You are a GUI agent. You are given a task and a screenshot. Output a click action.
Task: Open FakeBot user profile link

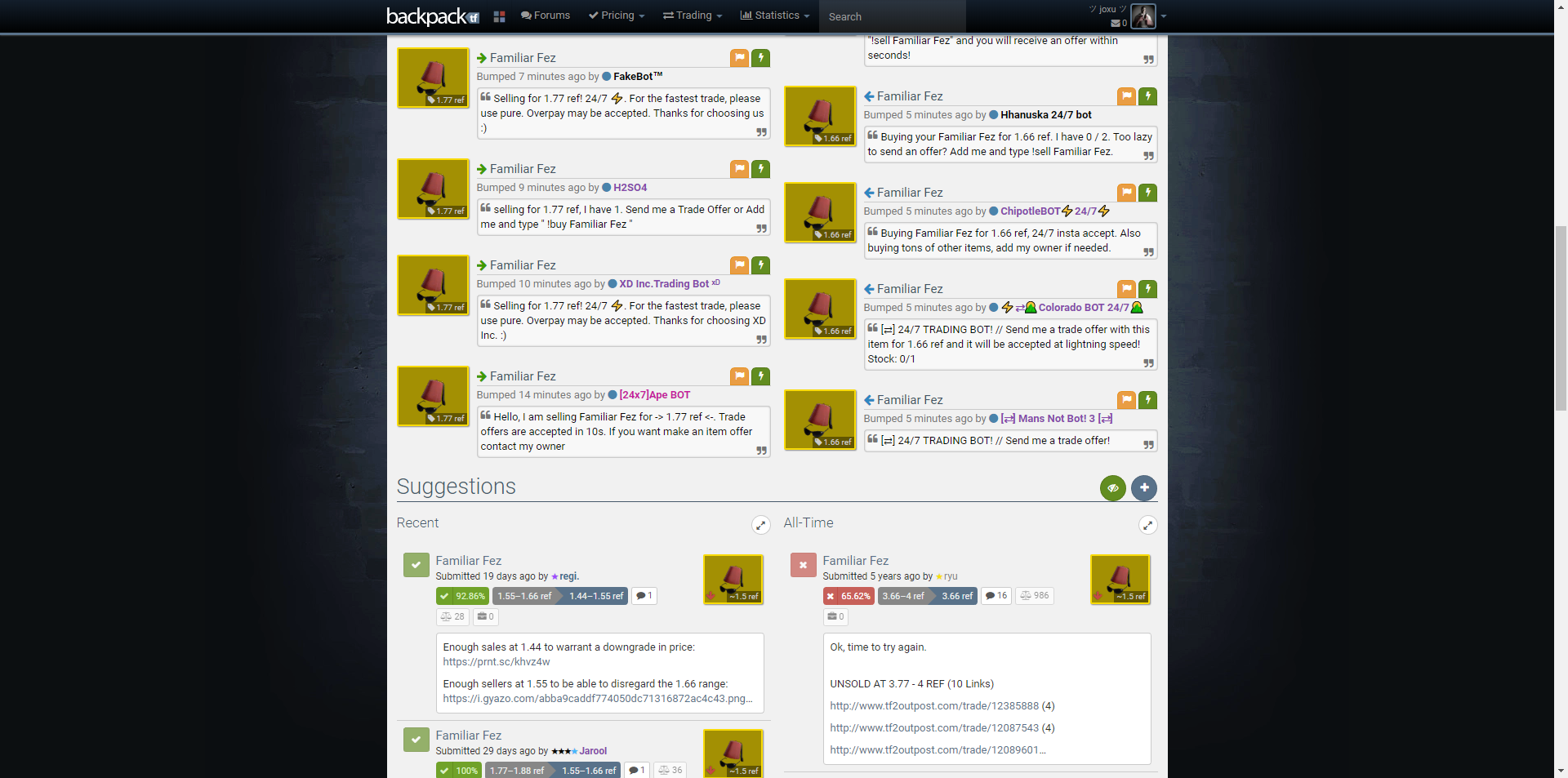coord(638,77)
